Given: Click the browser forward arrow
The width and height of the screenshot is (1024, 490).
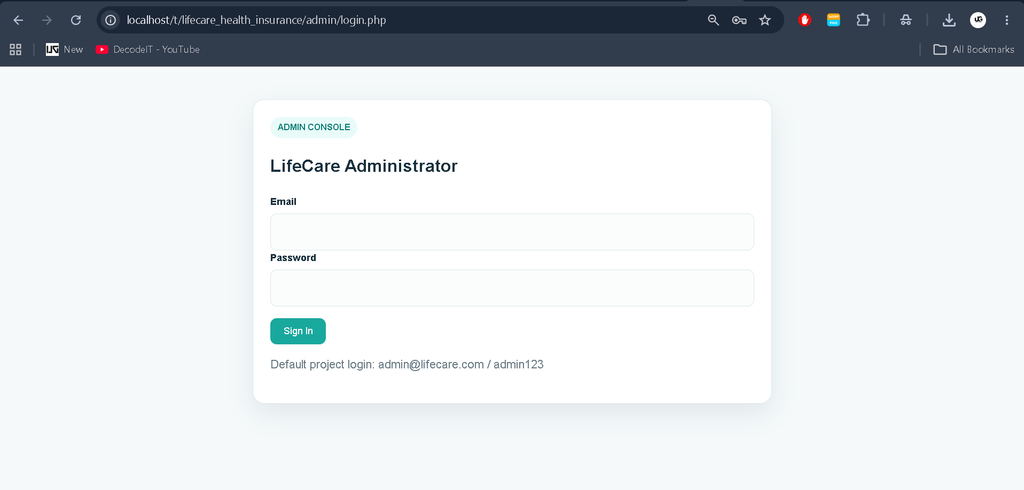Looking at the screenshot, I should pos(47,20).
